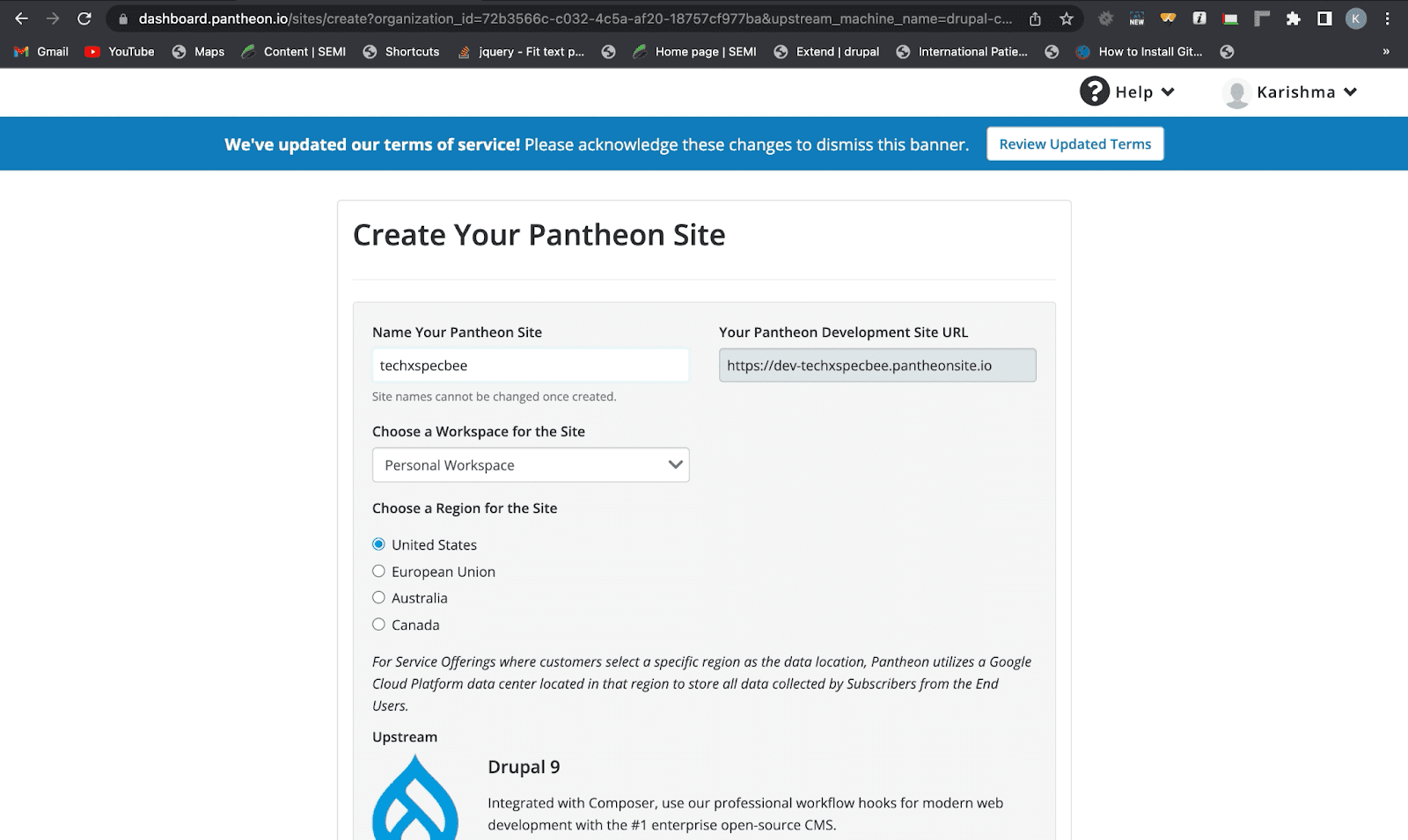
Task: Select the European Union region radio button
Action: coord(378,571)
